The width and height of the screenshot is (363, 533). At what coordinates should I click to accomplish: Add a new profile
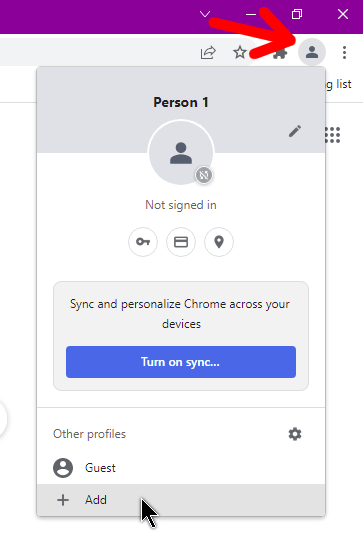click(x=181, y=500)
